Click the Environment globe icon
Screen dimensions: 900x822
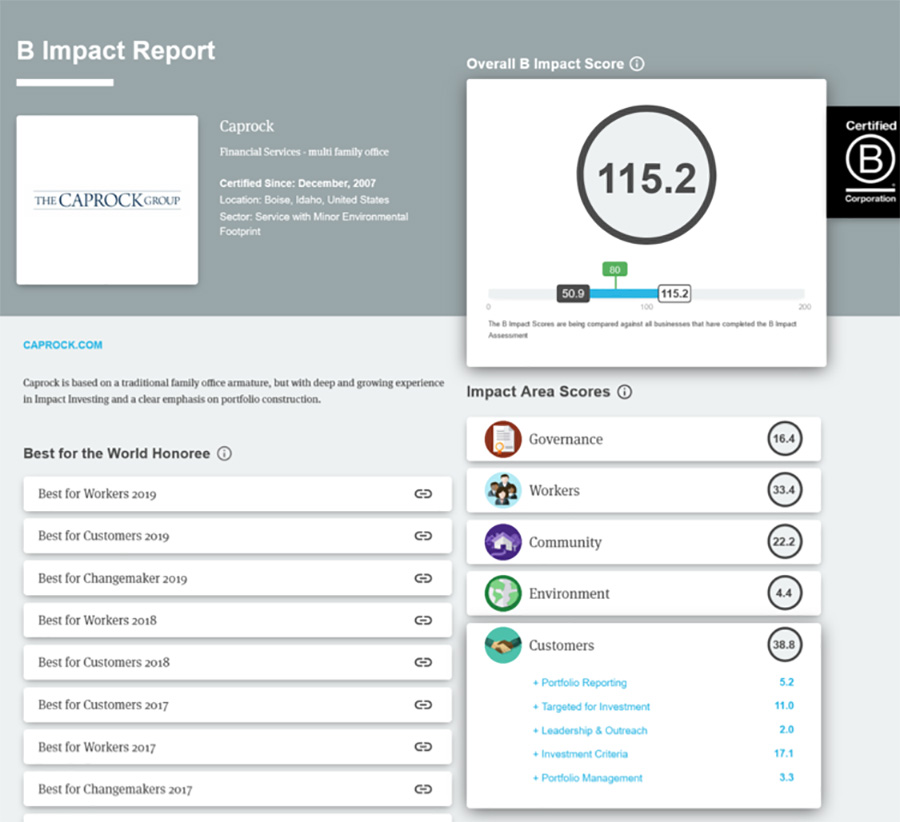coord(503,594)
